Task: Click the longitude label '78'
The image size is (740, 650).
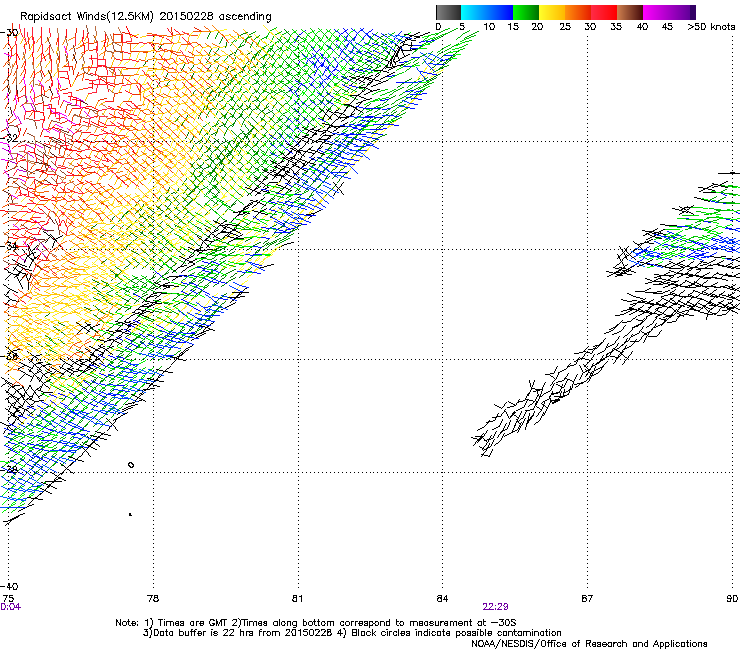Action: pyautogui.click(x=153, y=599)
